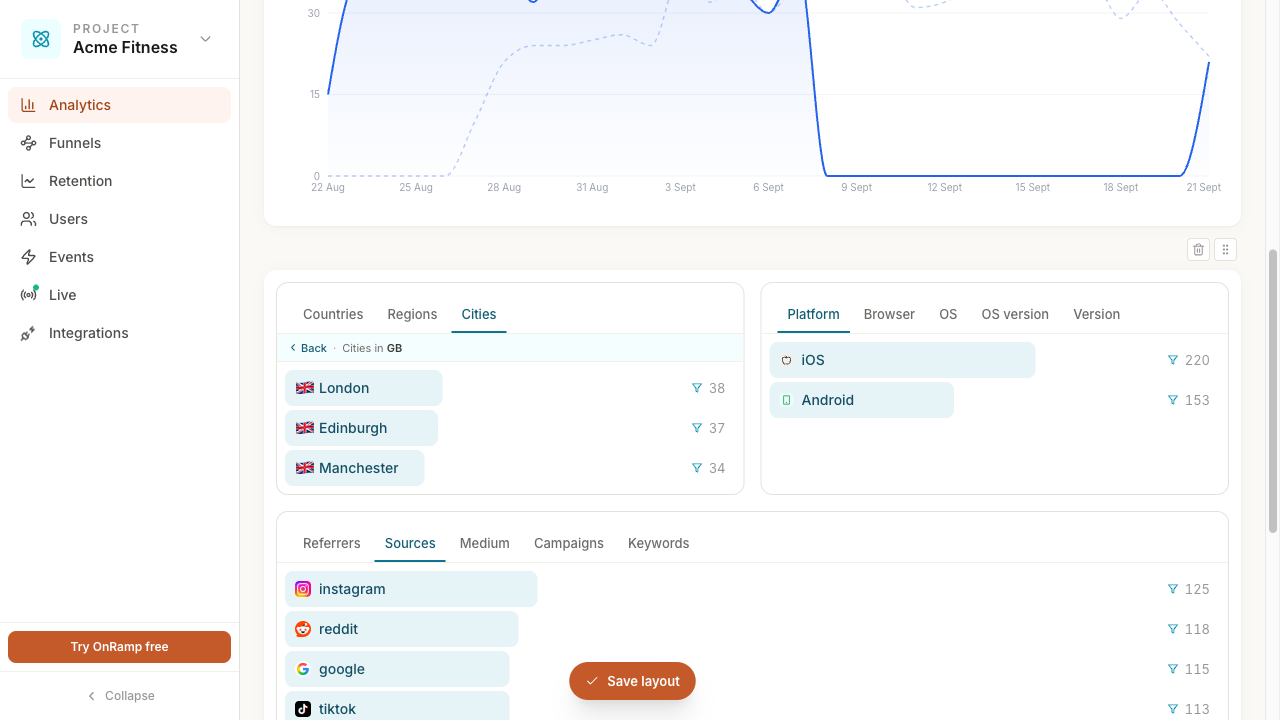The image size is (1280, 720).
Task: Open the Version tab
Action: point(1096,314)
